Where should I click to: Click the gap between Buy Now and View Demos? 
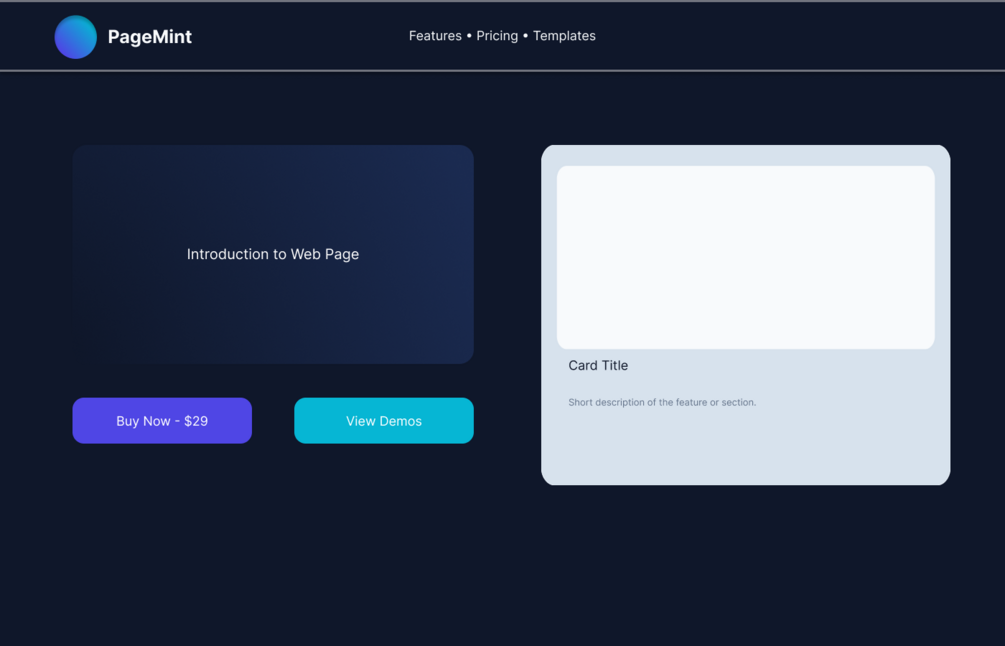point(273,421)
